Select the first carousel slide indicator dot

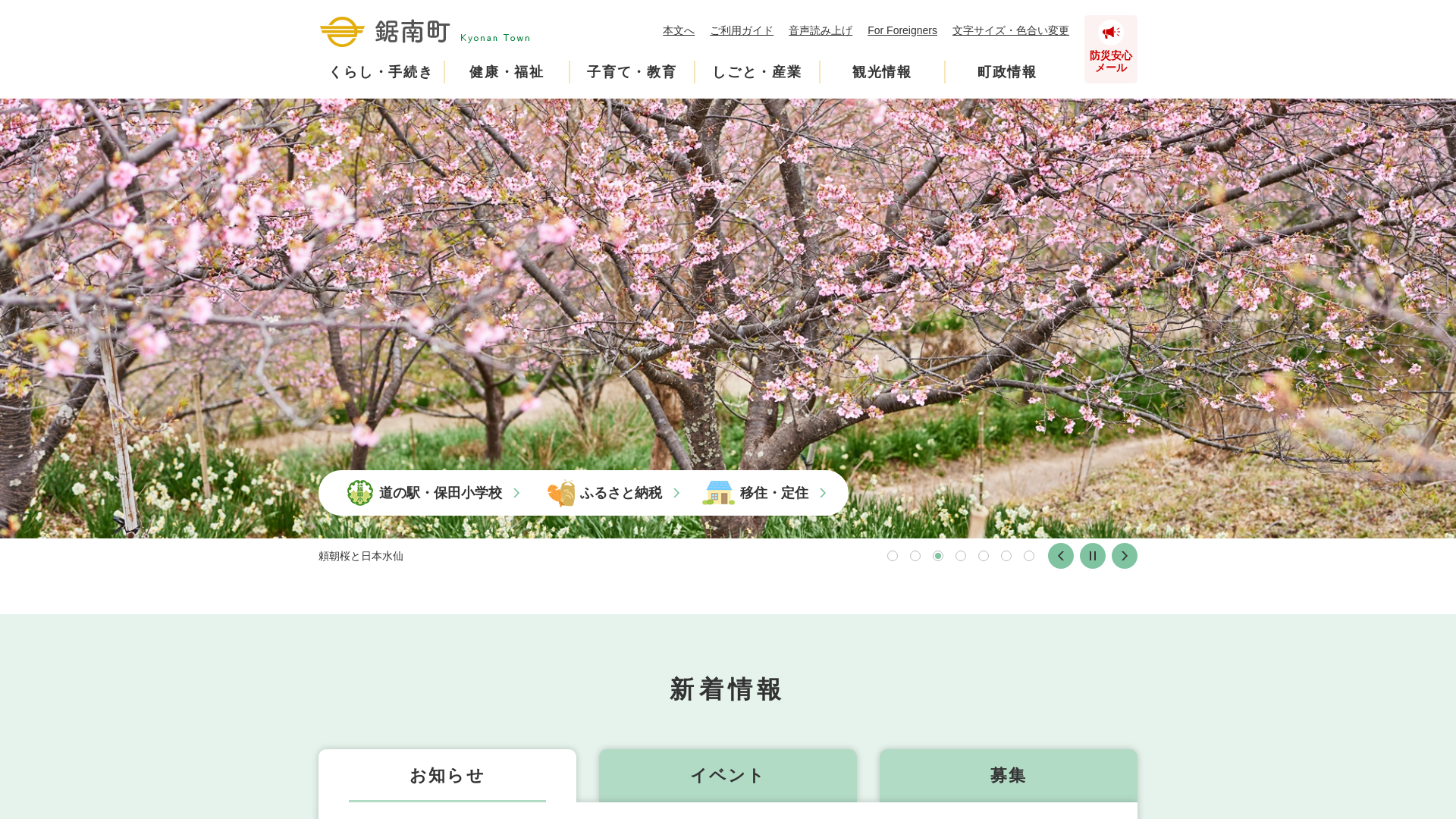point(893,556)
